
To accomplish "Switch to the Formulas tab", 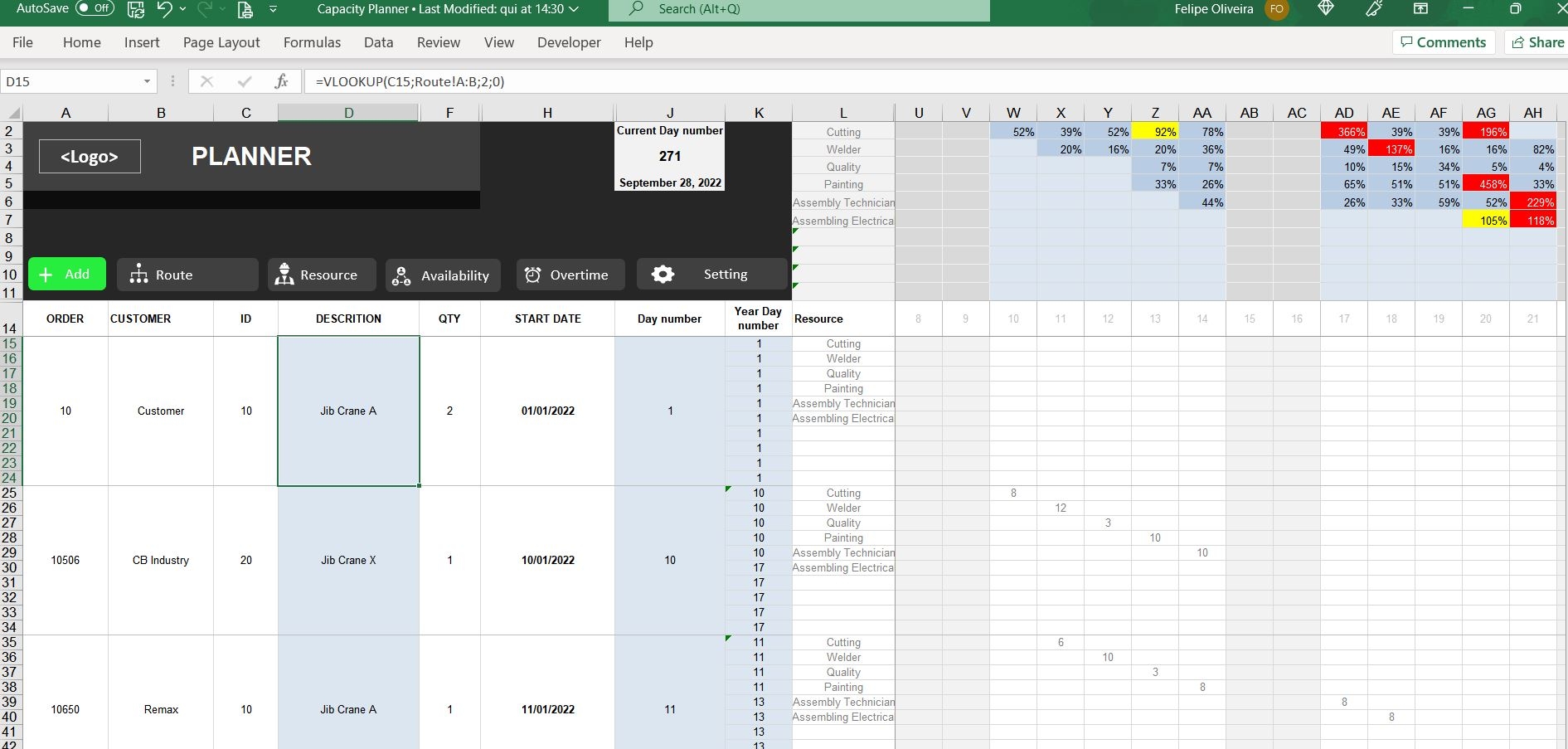I will pos(311,41).
